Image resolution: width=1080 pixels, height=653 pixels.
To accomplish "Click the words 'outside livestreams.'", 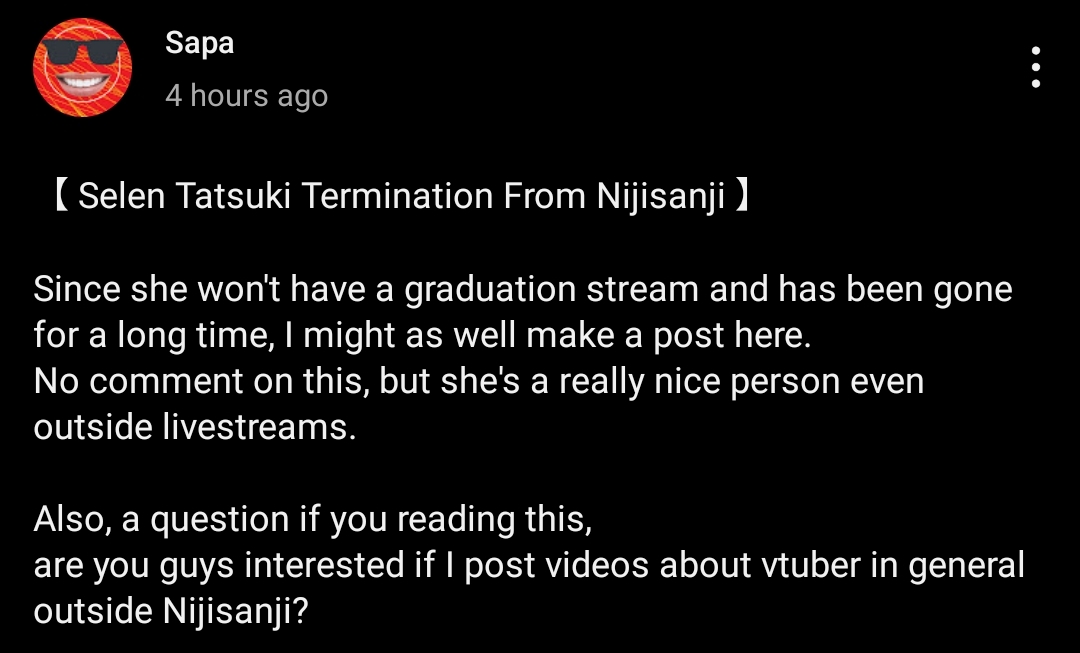I will (x=195, y=427).
